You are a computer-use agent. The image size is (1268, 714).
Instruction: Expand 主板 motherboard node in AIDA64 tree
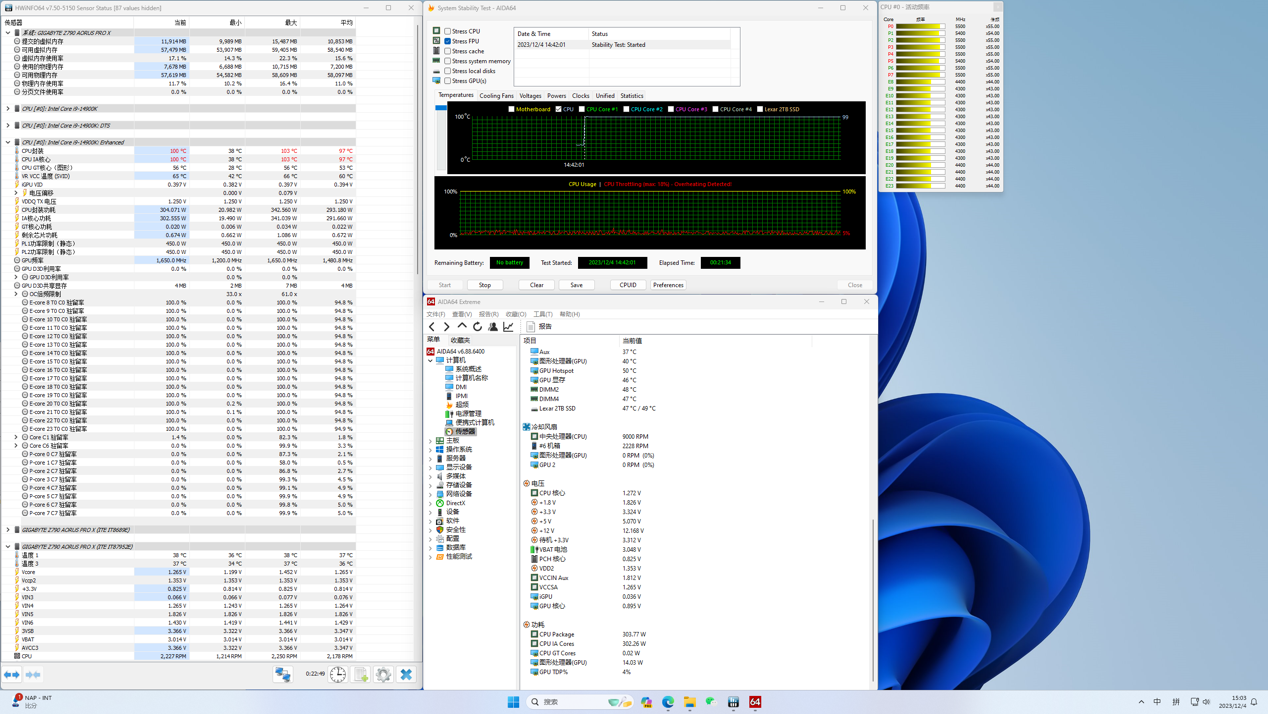[431, 441]
